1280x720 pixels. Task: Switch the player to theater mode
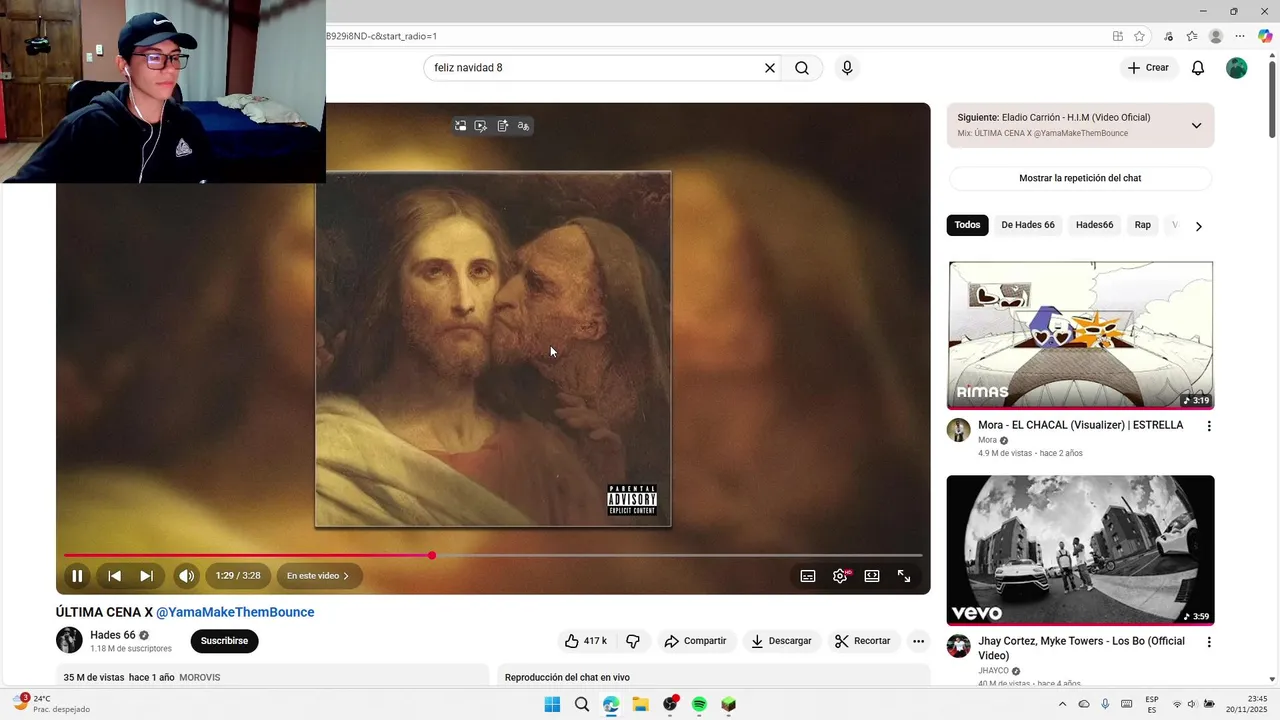click(x=872, y=576)
